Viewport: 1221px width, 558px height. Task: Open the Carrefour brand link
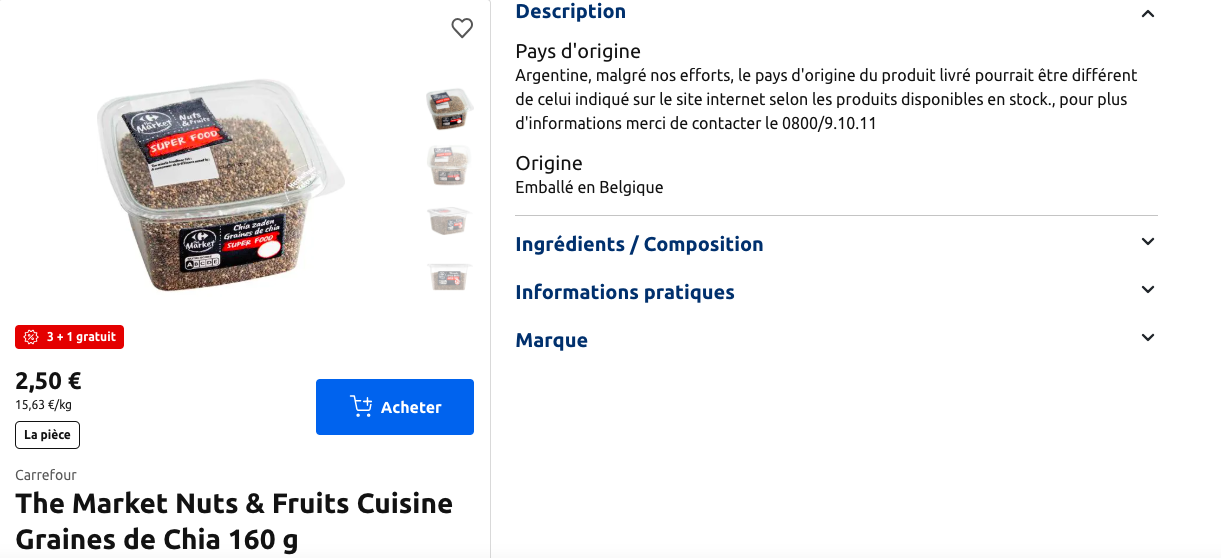[x=46, y=475]
